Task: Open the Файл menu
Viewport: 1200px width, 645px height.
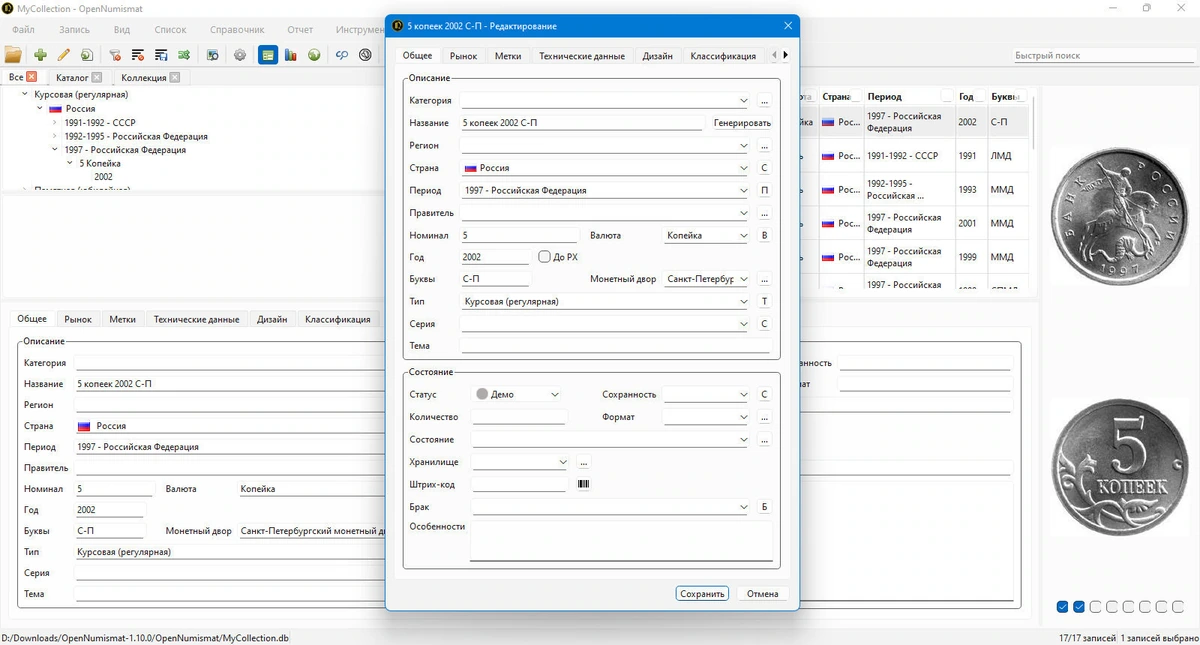Action: tap(23, 30)
